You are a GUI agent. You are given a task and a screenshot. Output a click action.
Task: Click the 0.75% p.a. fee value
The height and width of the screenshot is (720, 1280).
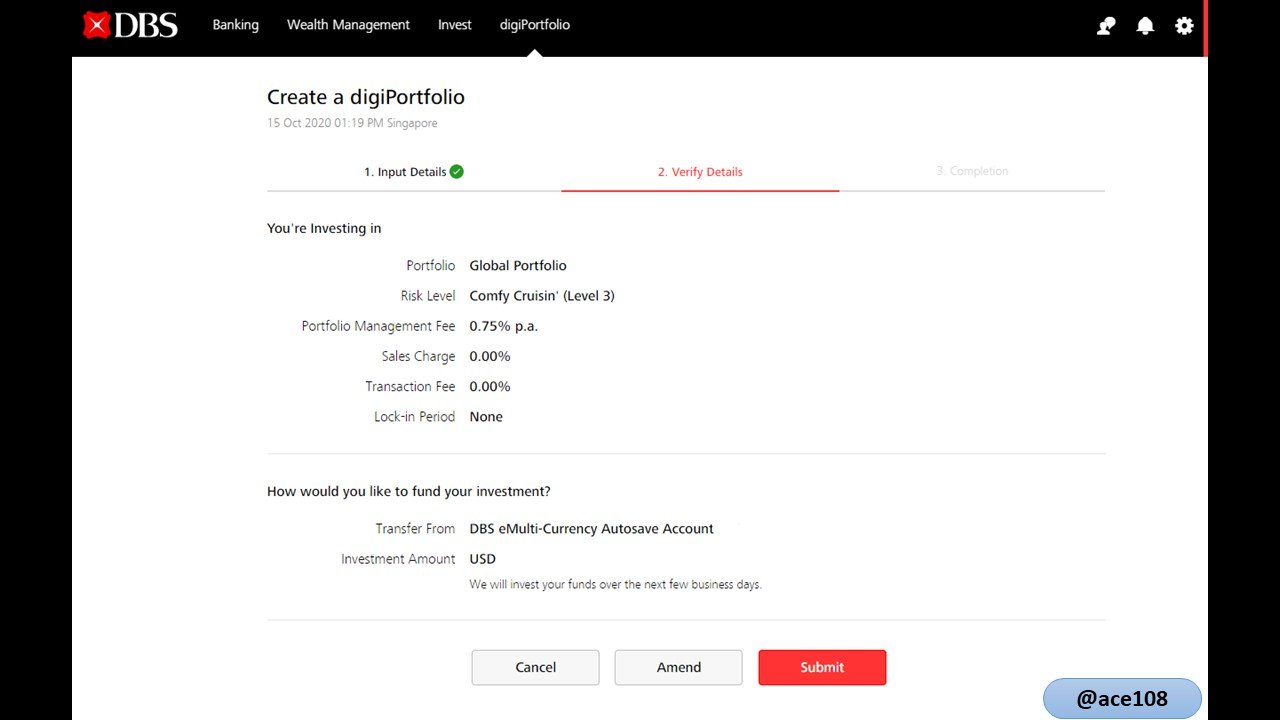click(x=504, y=326)
